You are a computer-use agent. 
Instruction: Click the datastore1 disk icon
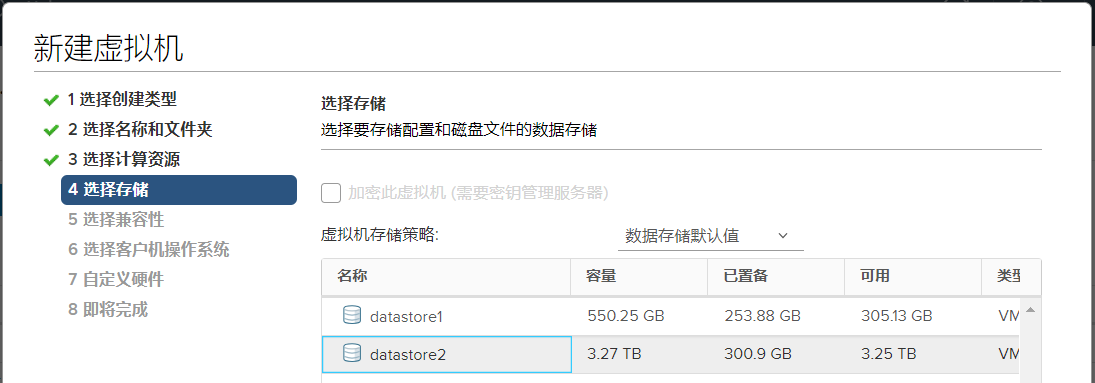click(x=352, y=316)
